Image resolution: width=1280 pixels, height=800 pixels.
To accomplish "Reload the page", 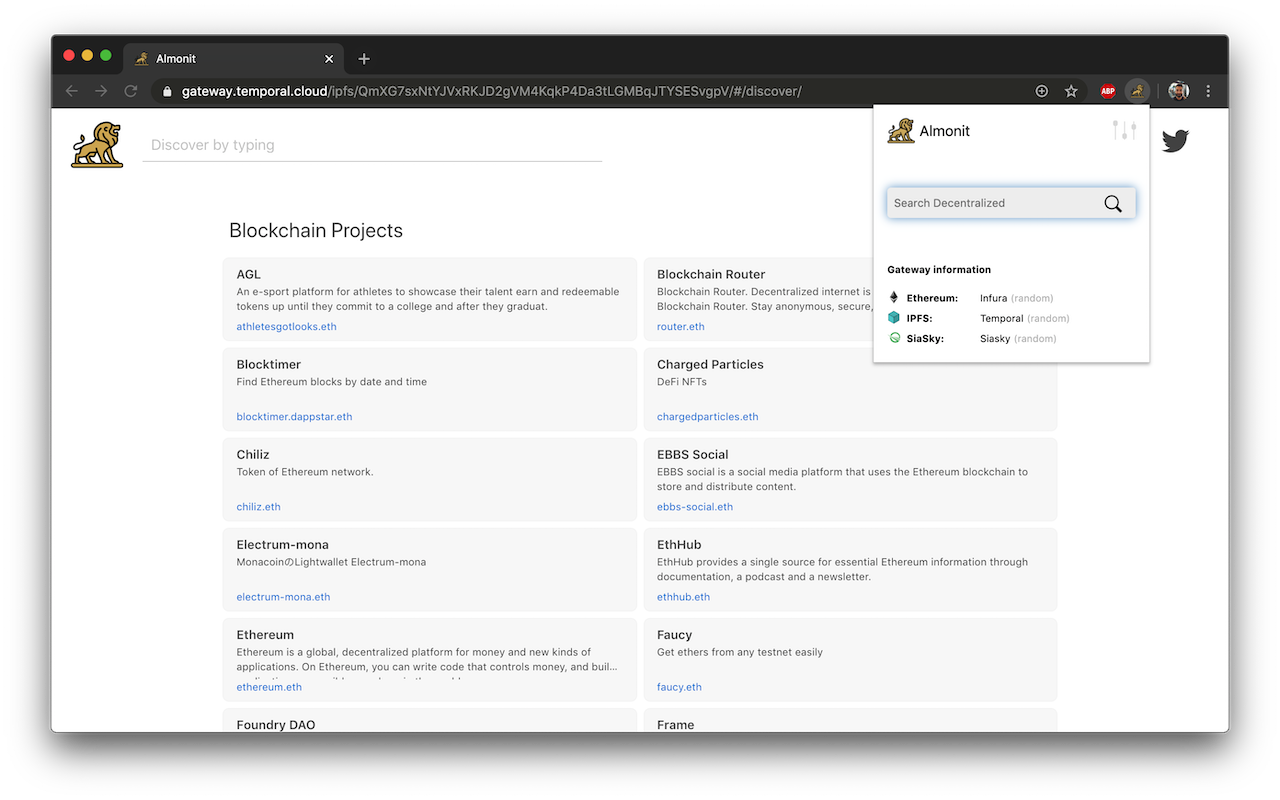I will [131, 91].
